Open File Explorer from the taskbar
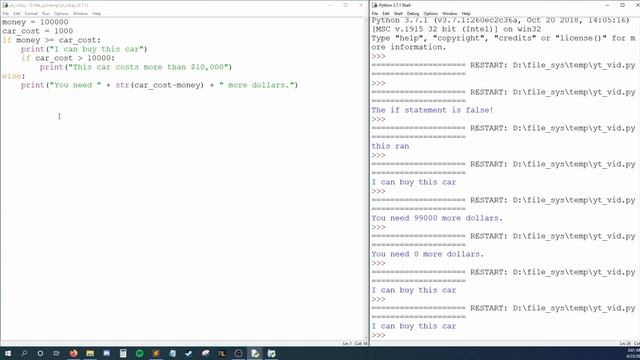 pos(90,353)
